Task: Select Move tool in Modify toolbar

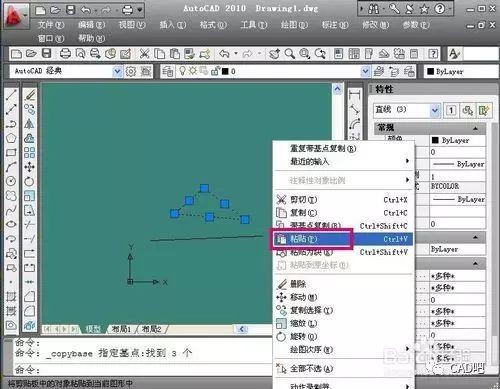Action: 29,167
